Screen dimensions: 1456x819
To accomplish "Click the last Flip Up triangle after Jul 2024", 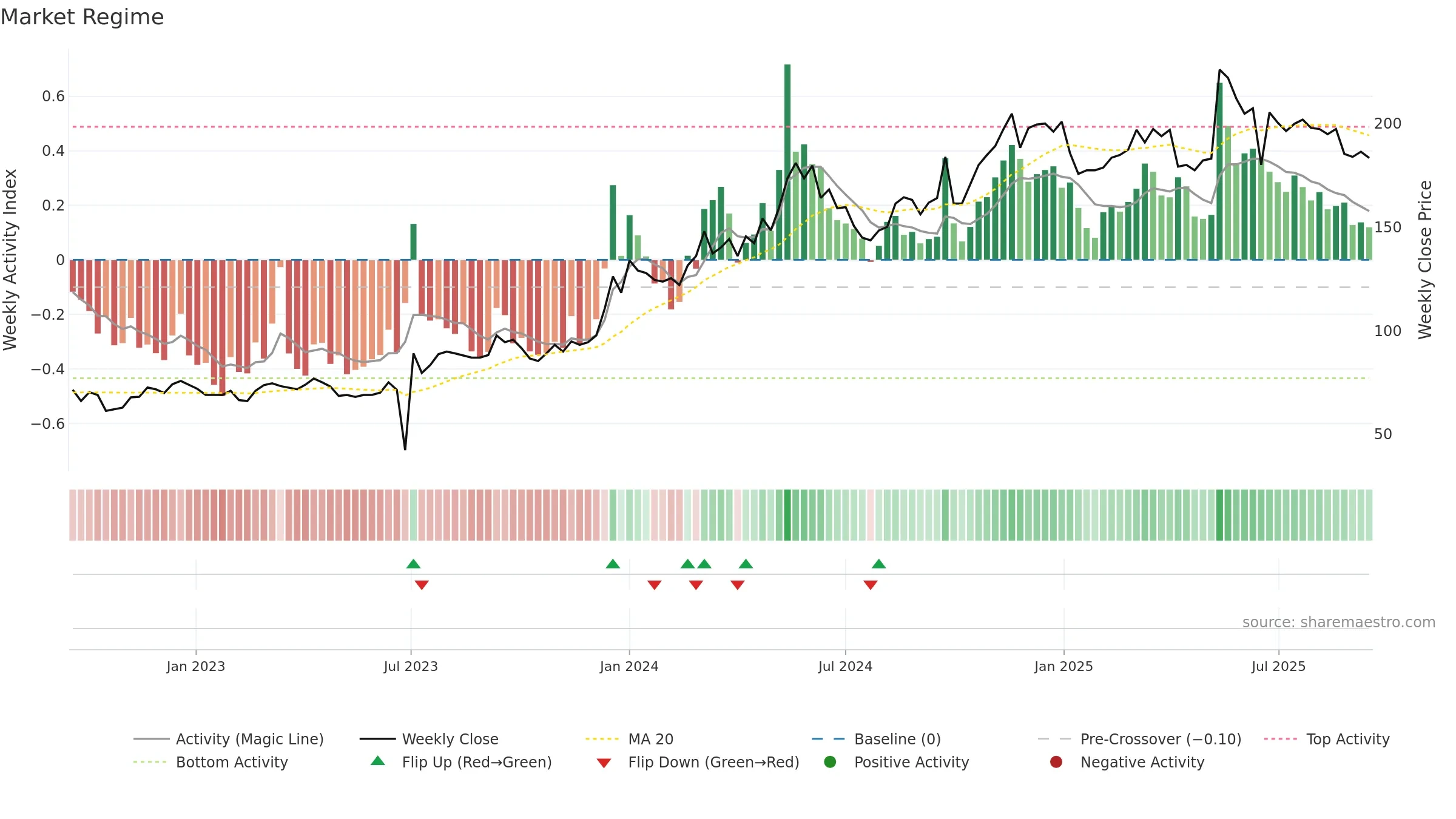I will tap(878, 564).
